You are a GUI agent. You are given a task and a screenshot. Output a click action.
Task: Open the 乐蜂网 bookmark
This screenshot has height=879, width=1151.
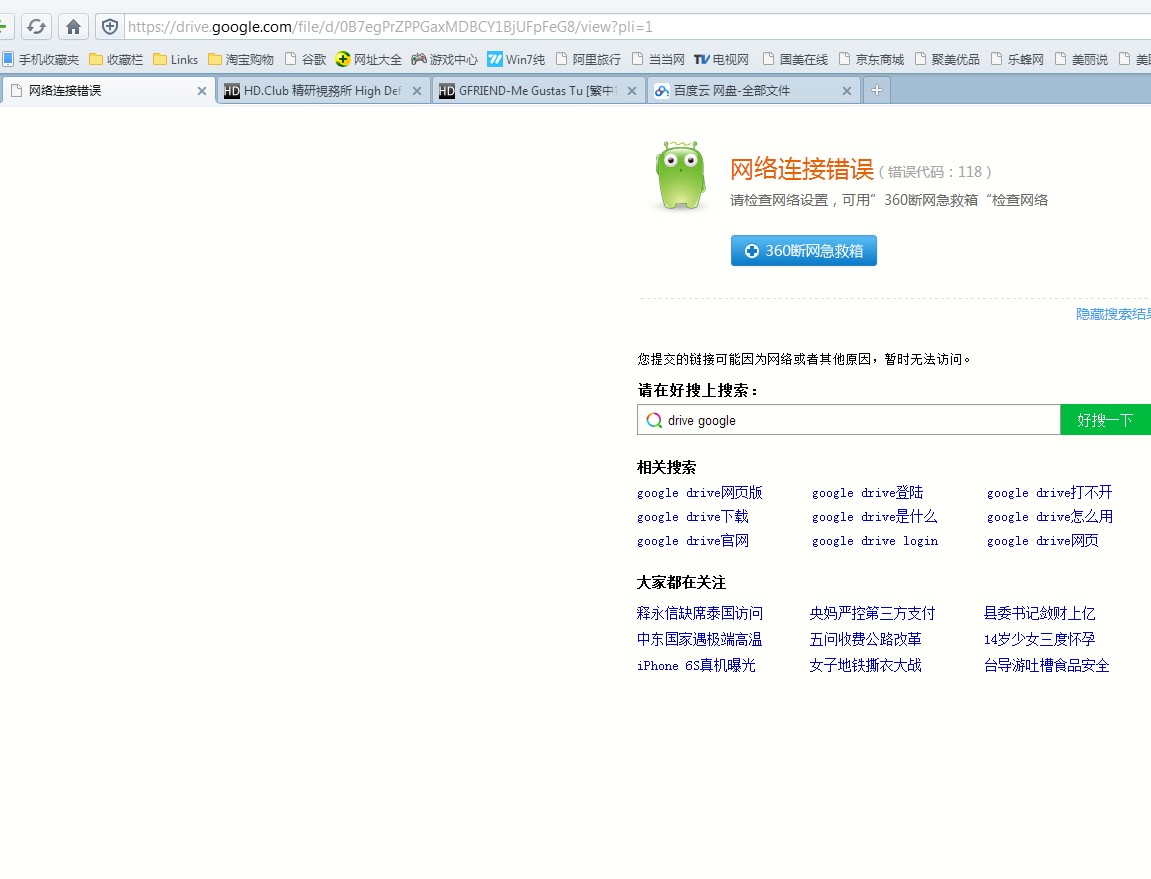(x=1017, y=59)
